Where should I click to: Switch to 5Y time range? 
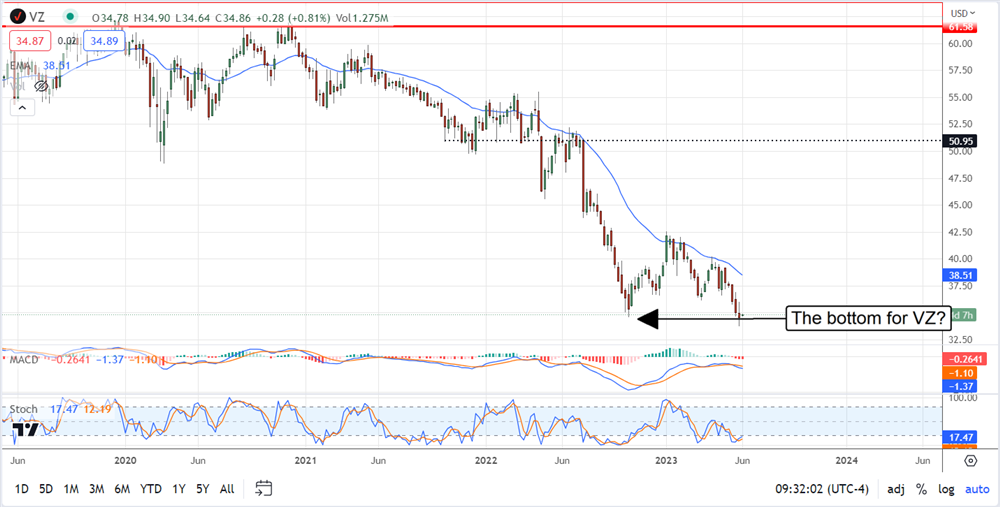coord(203,489)
